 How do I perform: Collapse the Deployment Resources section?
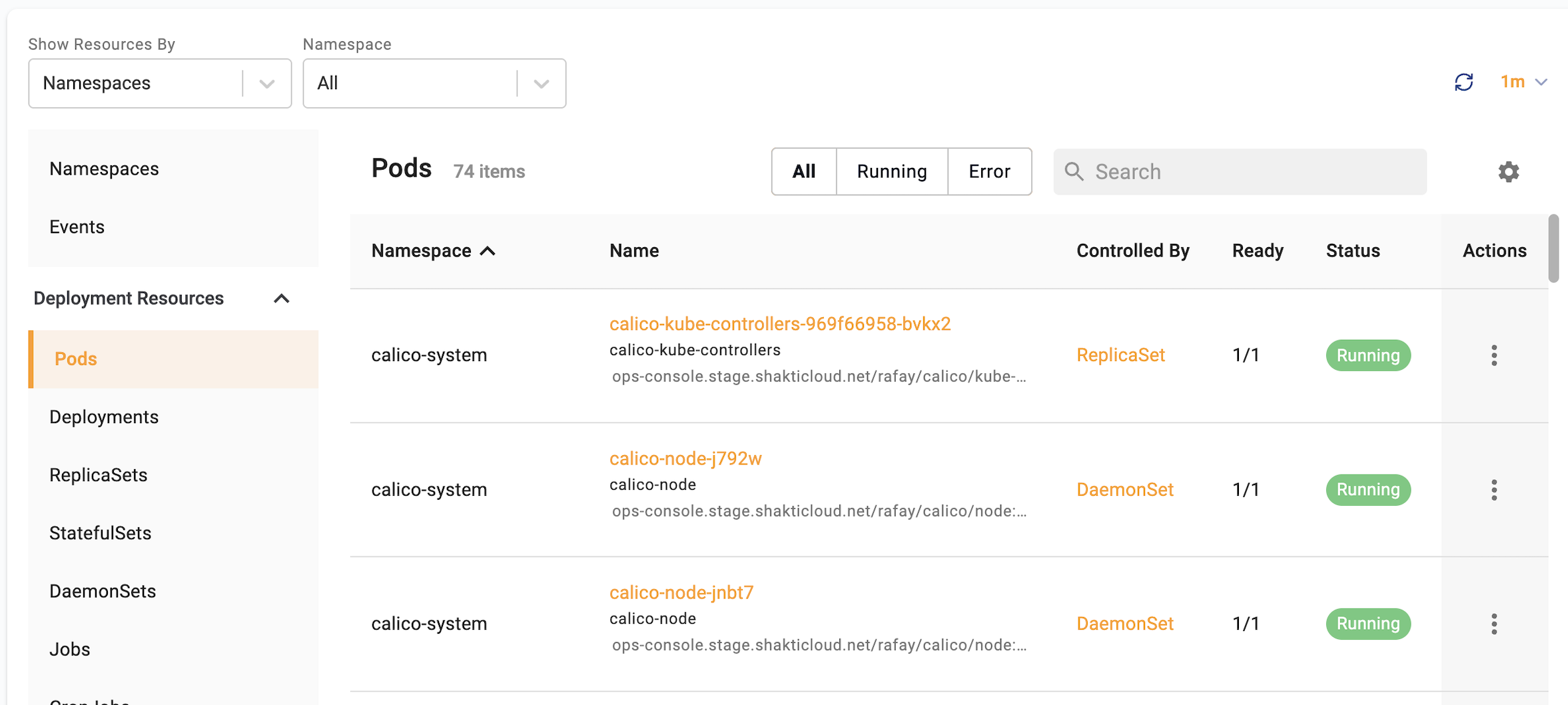(282, 299)
